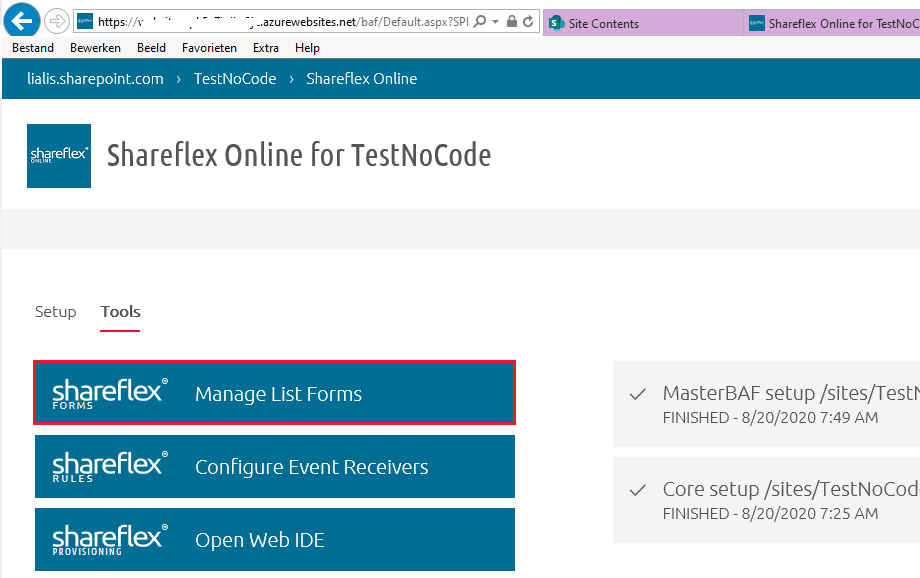The image size is (920, 578).
Task: Select the Tools tab
Action: [x=120, y=312]
